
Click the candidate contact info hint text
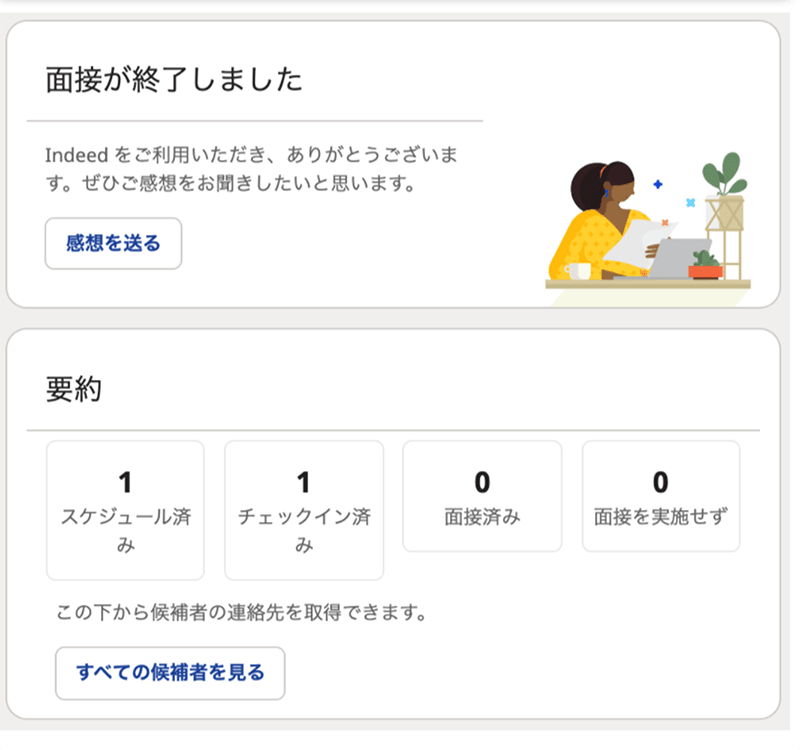coord(241,612)
